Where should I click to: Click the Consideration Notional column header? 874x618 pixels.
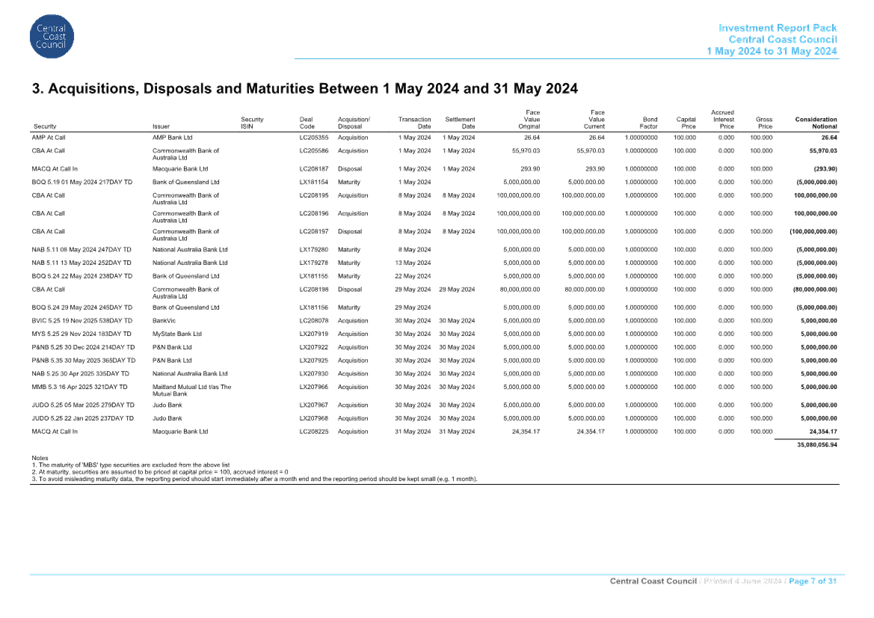pyautogui.click(x=816, y=120)
